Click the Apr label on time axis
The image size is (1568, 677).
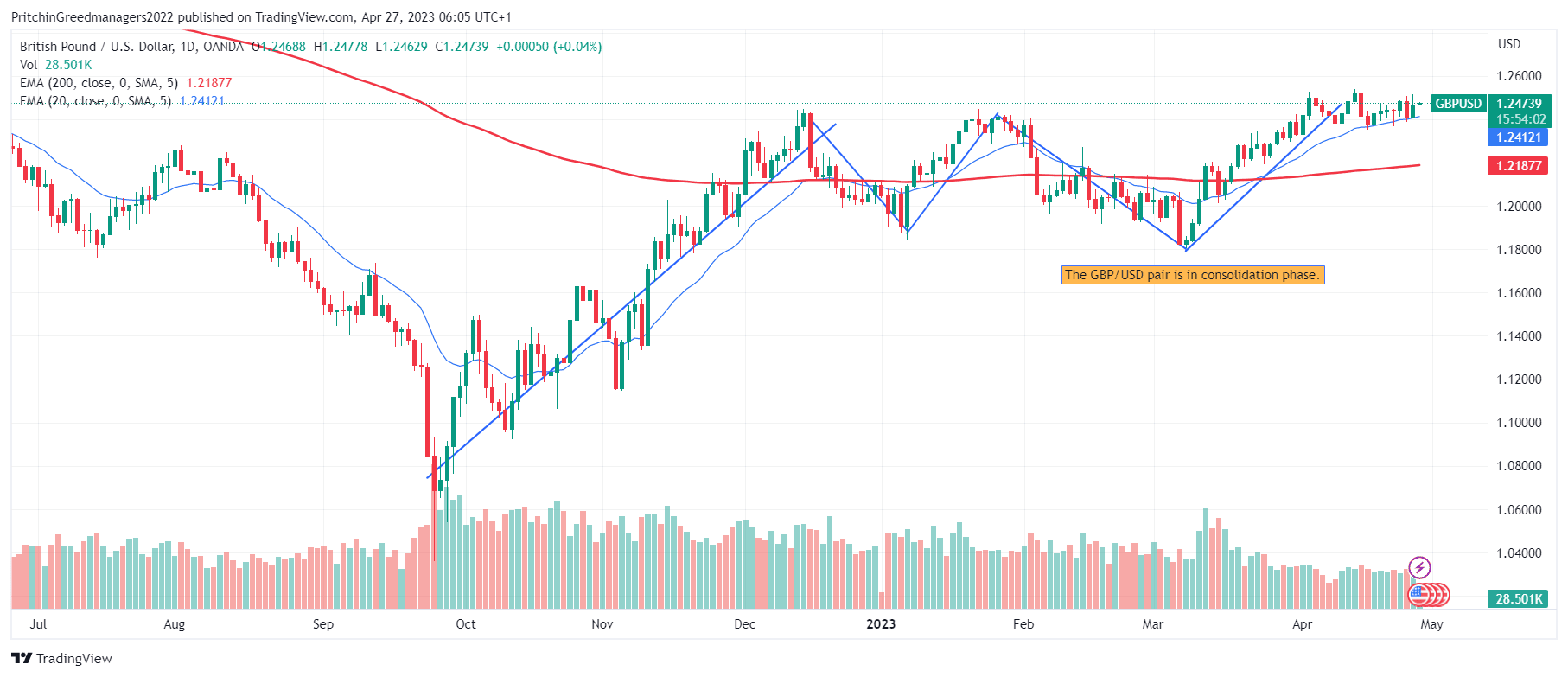point(1303,624)
